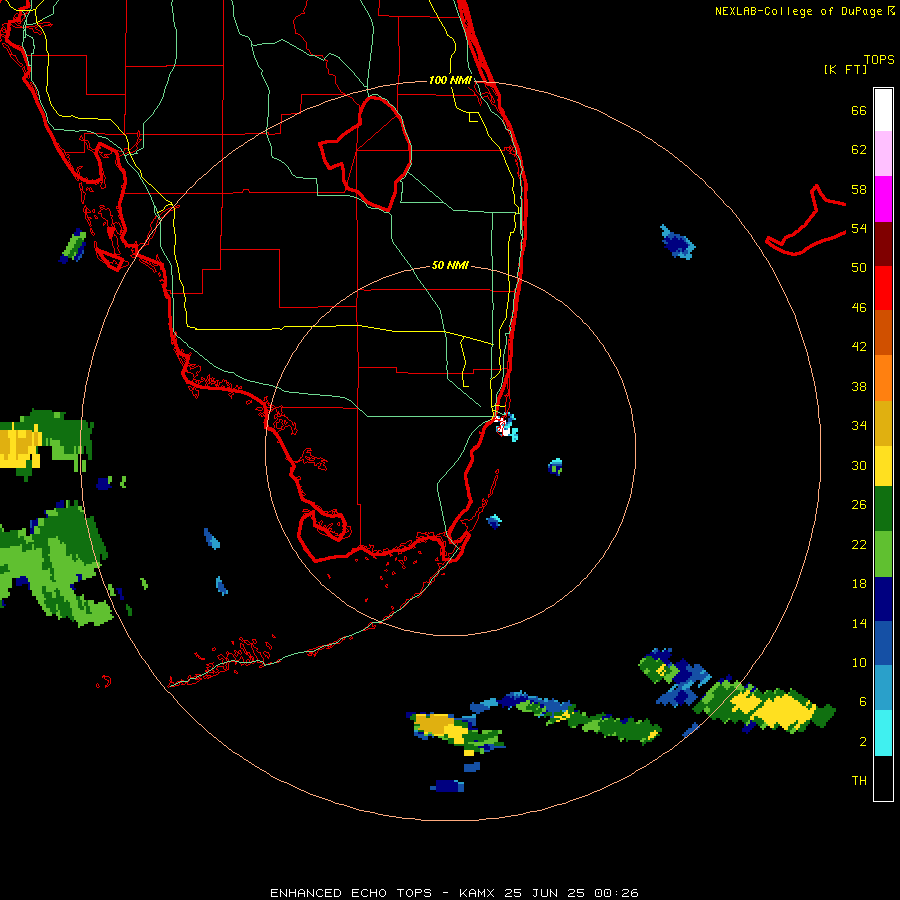Click the 50 NMI range ring label
Image resolution: width=900 pixels, height=900 pixels.
[450, 265]
